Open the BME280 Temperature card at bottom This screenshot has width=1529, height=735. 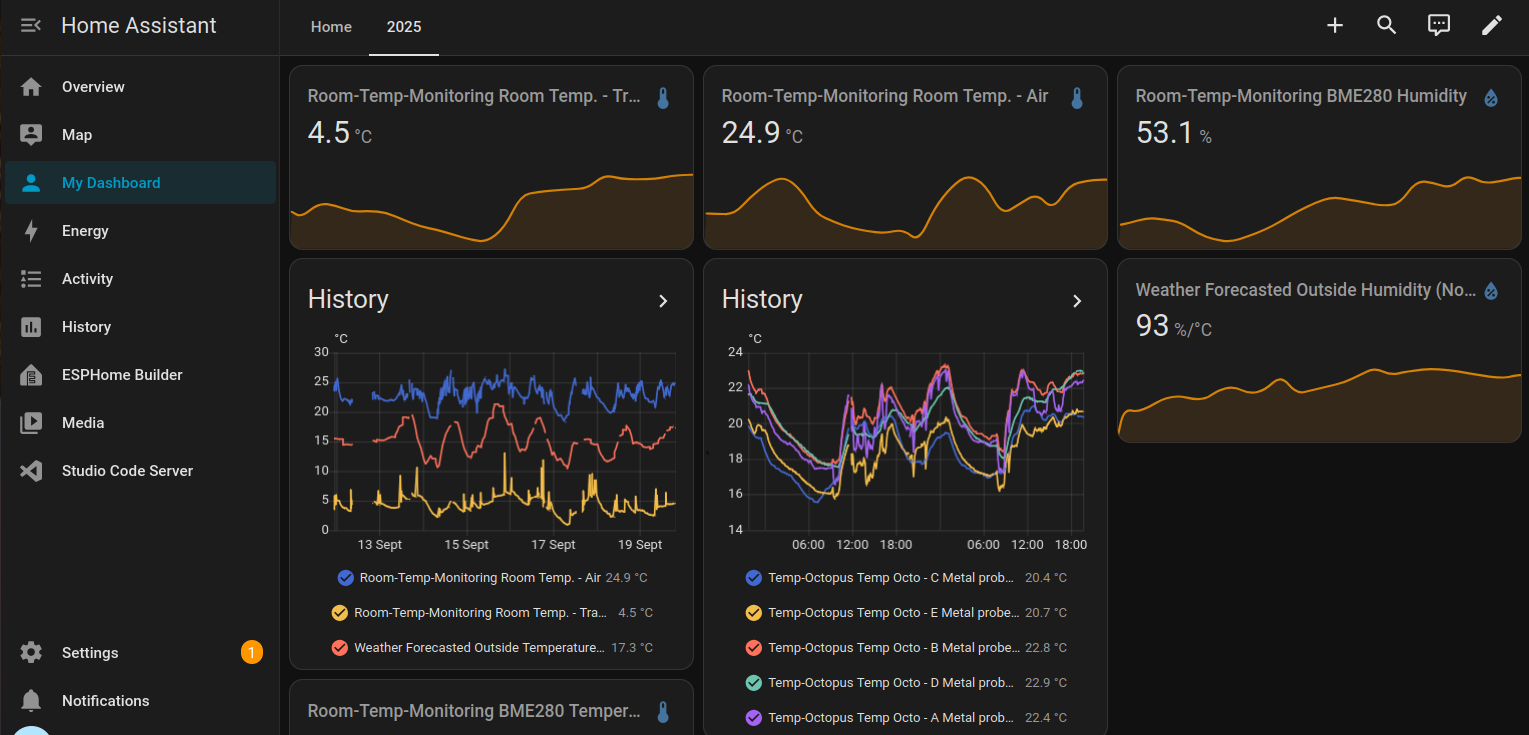click(x=491, y=708)
